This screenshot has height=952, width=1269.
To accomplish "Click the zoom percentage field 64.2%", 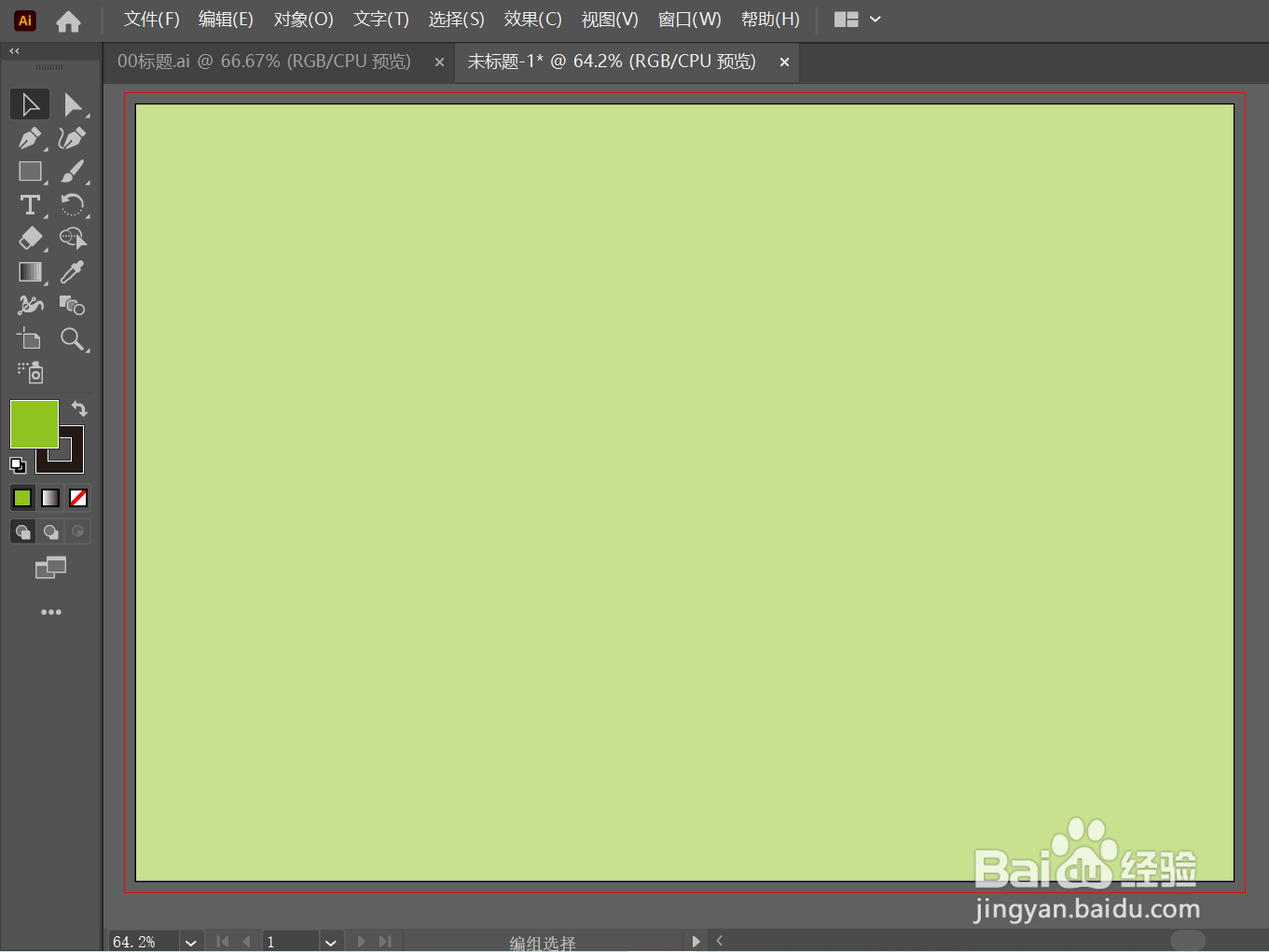I will click(145, 942).
